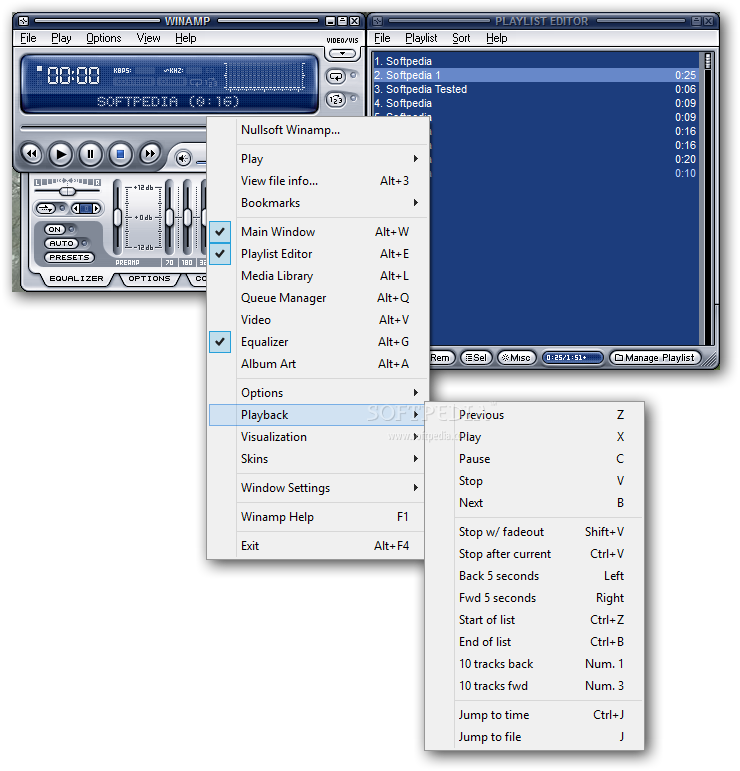Click the right arrow of crossfade stepper
740x771 pixels.
[x=97, y=208]
